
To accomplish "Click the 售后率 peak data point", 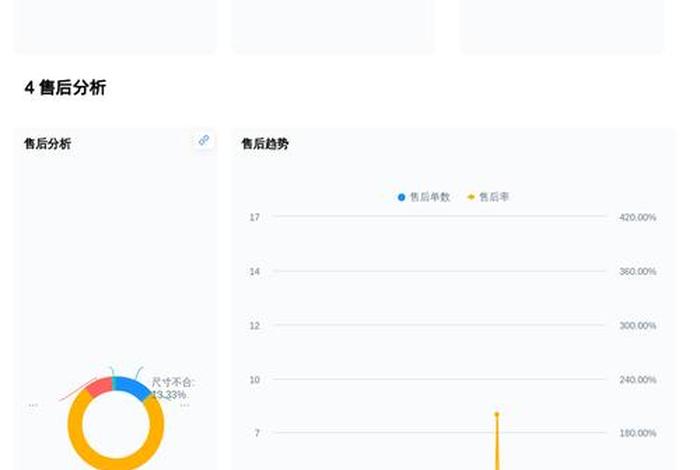I will click(x=496, y=414).
